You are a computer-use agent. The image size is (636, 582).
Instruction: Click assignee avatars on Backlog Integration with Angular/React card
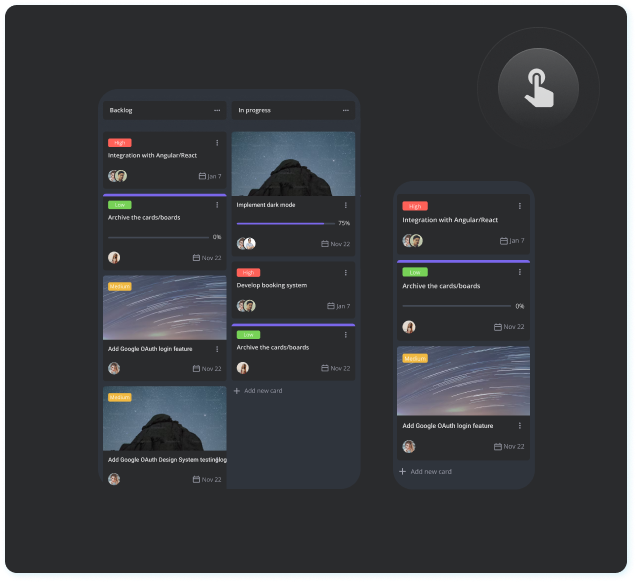pos(118,176)
